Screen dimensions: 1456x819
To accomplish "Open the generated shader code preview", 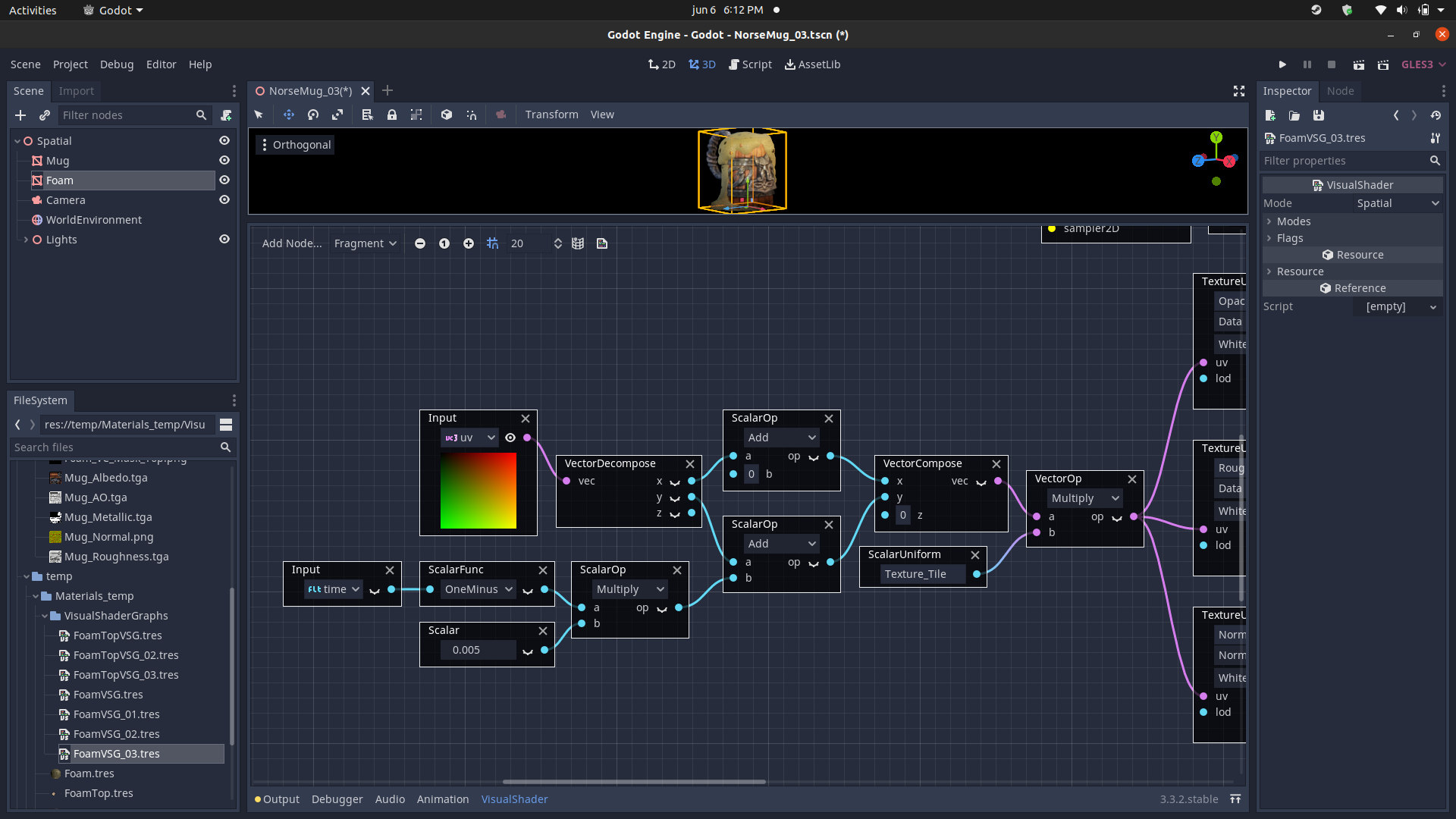I will click(602, 243).
